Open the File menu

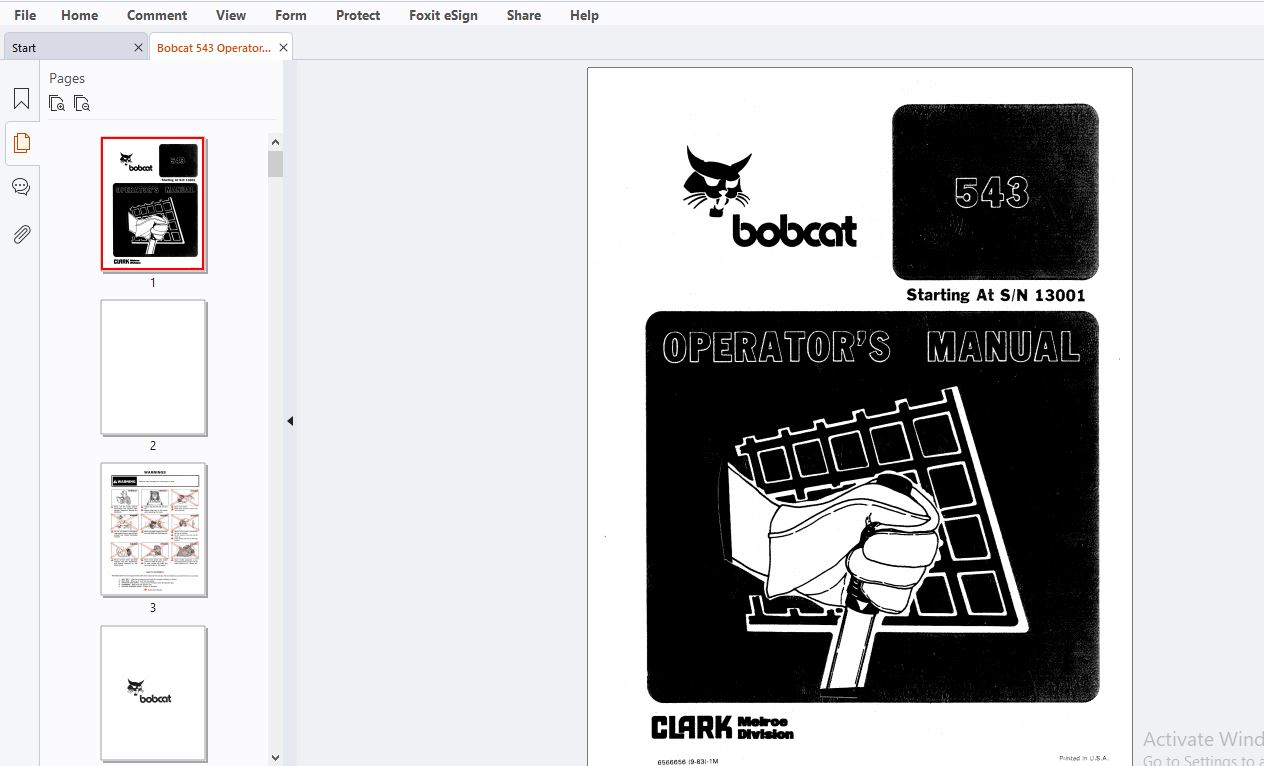(25, 15)
